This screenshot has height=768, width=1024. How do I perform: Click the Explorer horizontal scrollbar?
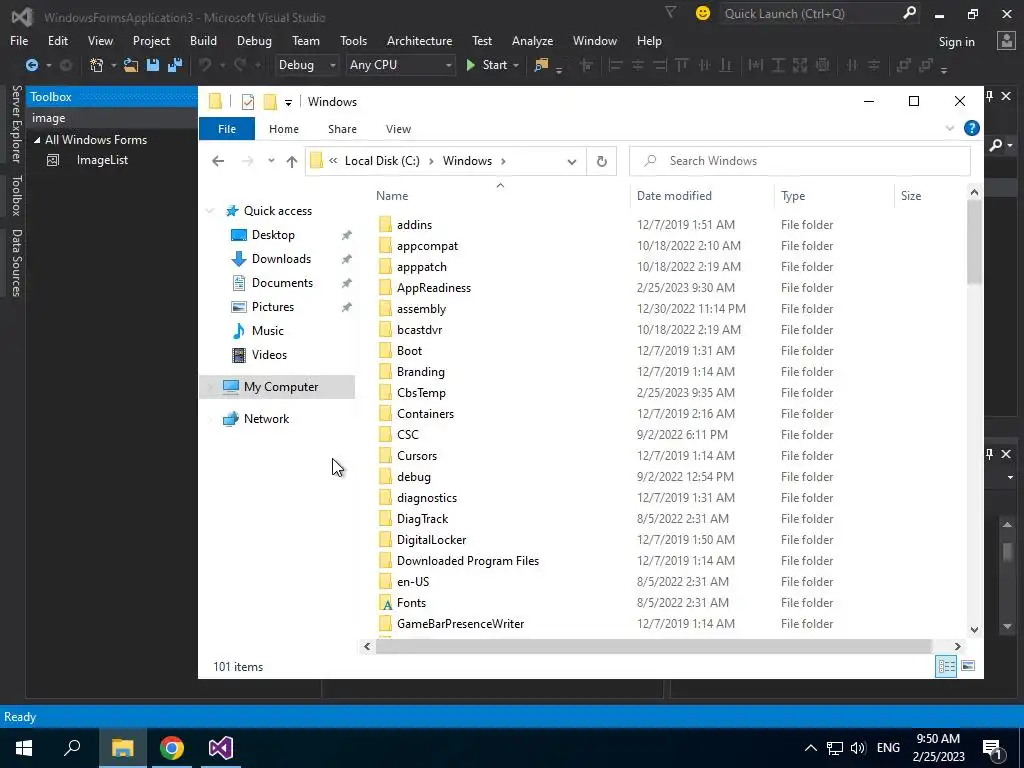point(653,647)
